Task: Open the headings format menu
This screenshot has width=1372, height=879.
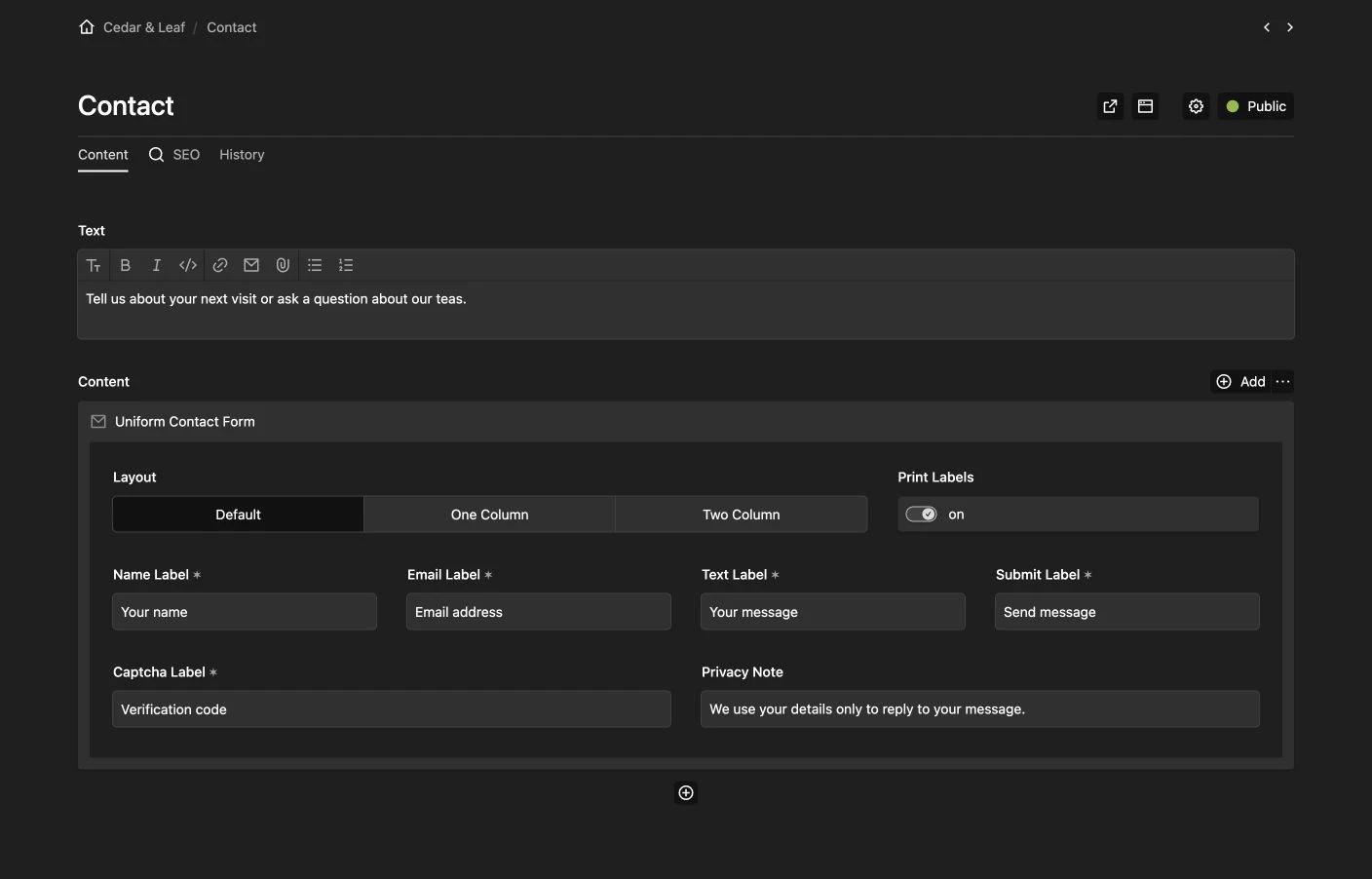Action: pyautogui.click(x=94, y=265)
